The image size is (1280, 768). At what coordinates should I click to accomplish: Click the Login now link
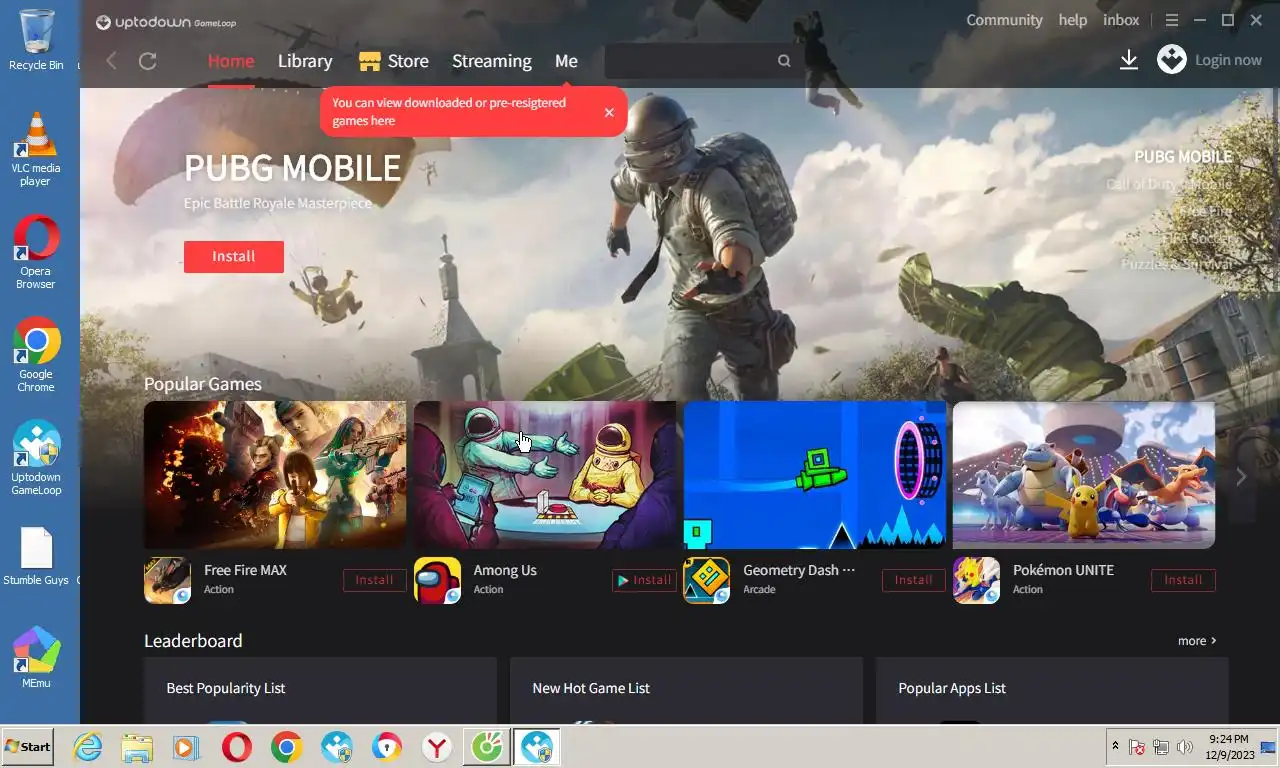1228,60
